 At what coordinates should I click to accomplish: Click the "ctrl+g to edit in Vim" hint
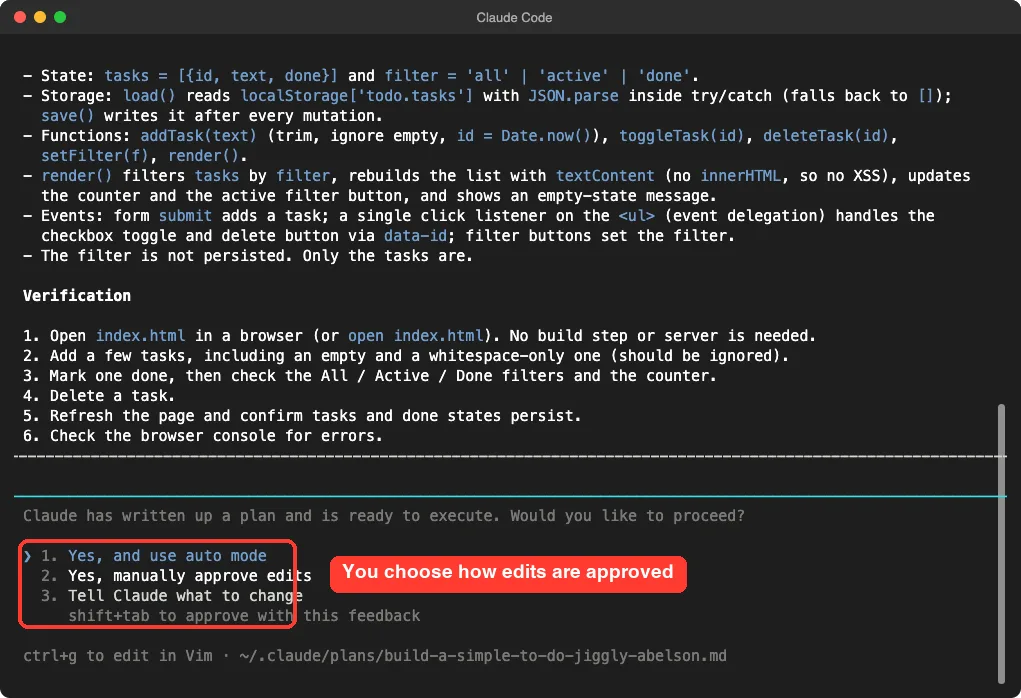coord(118,656)
